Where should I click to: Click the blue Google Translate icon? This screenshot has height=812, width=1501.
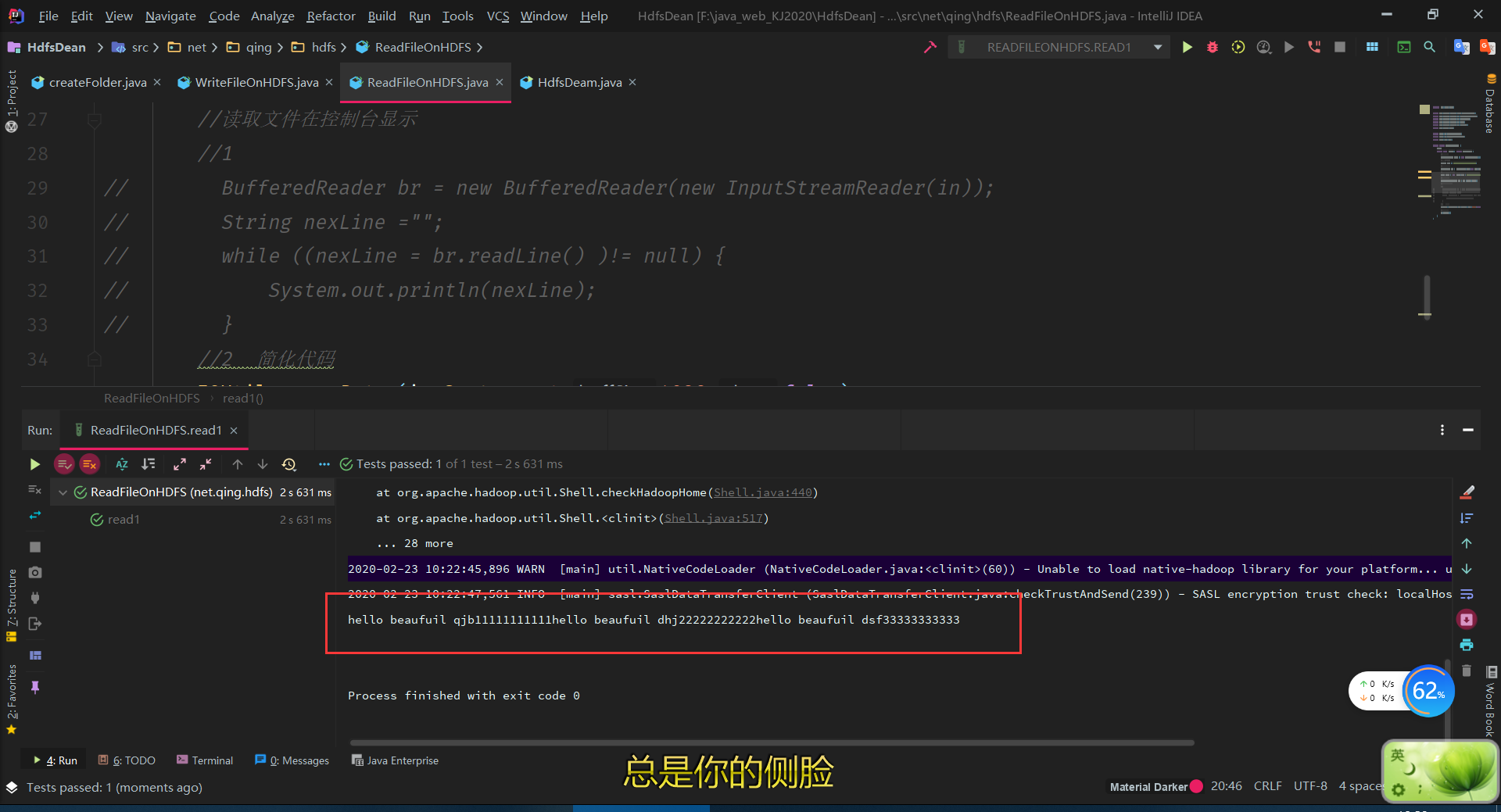click(1461, 47)
